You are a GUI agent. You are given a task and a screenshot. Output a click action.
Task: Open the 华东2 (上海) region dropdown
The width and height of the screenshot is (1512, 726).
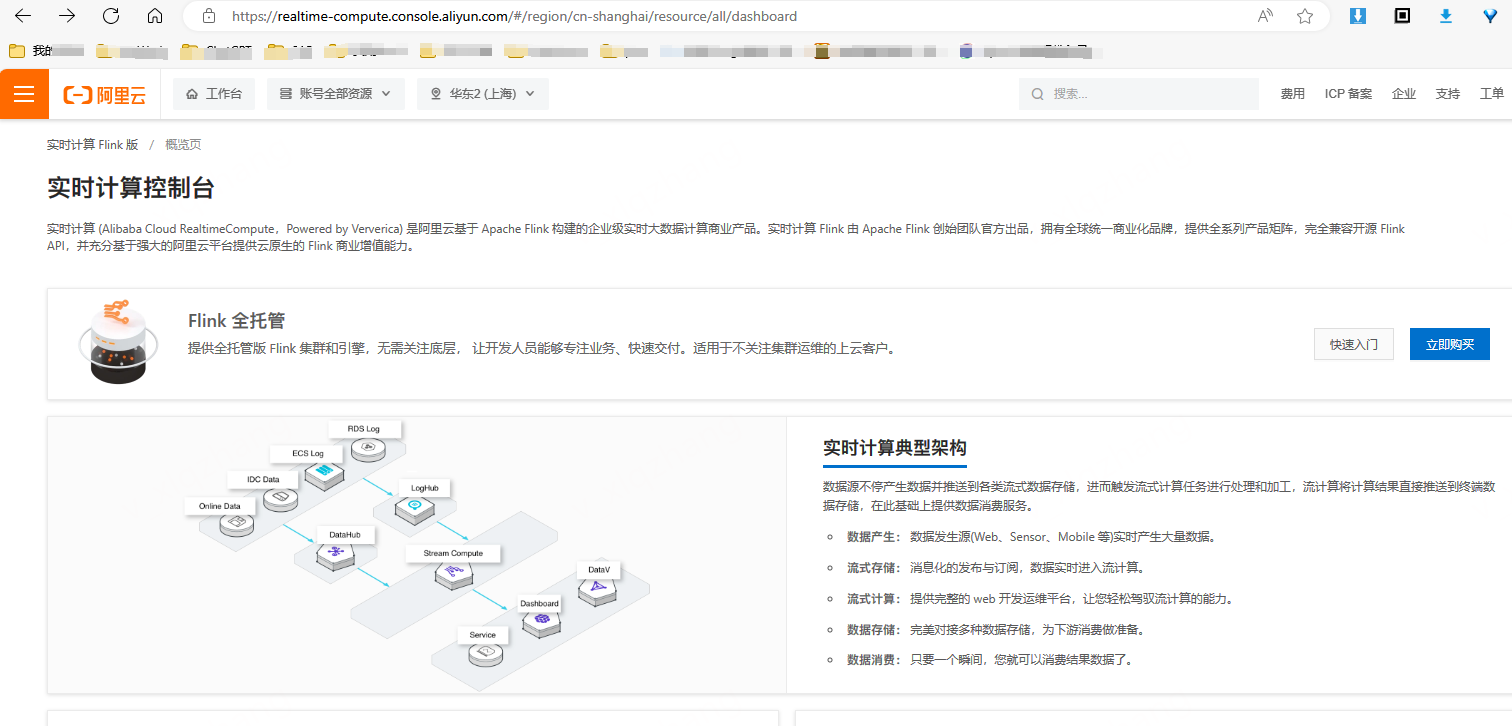[x=483, y=94]
